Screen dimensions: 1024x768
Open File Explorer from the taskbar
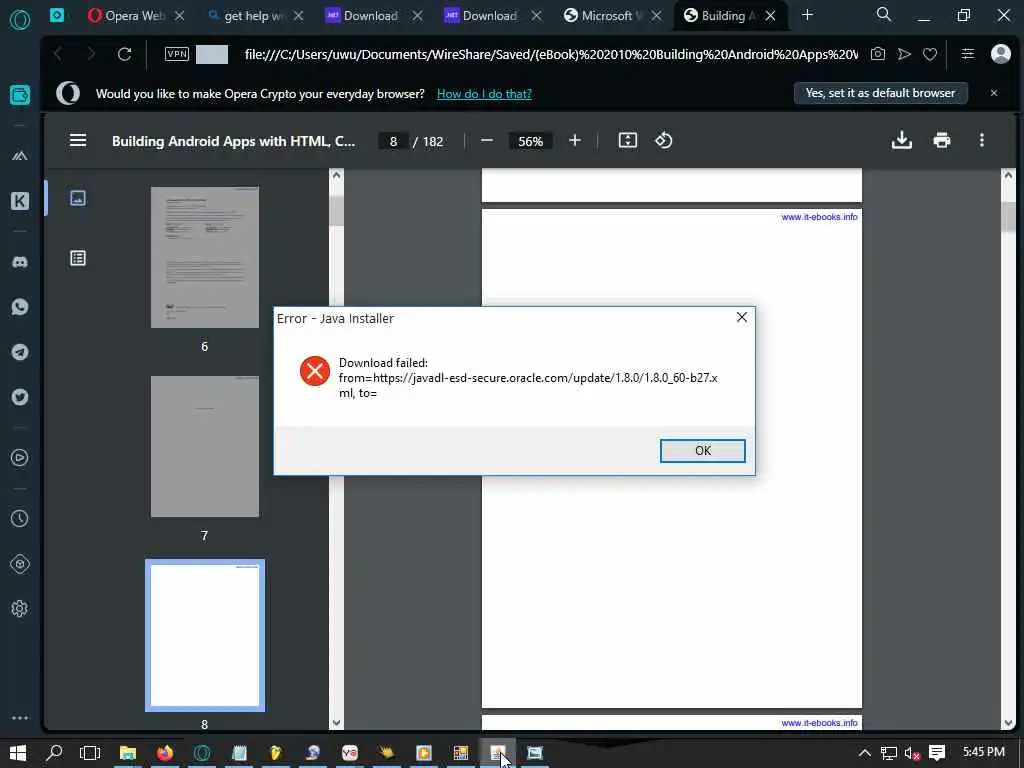click(128, 753)
